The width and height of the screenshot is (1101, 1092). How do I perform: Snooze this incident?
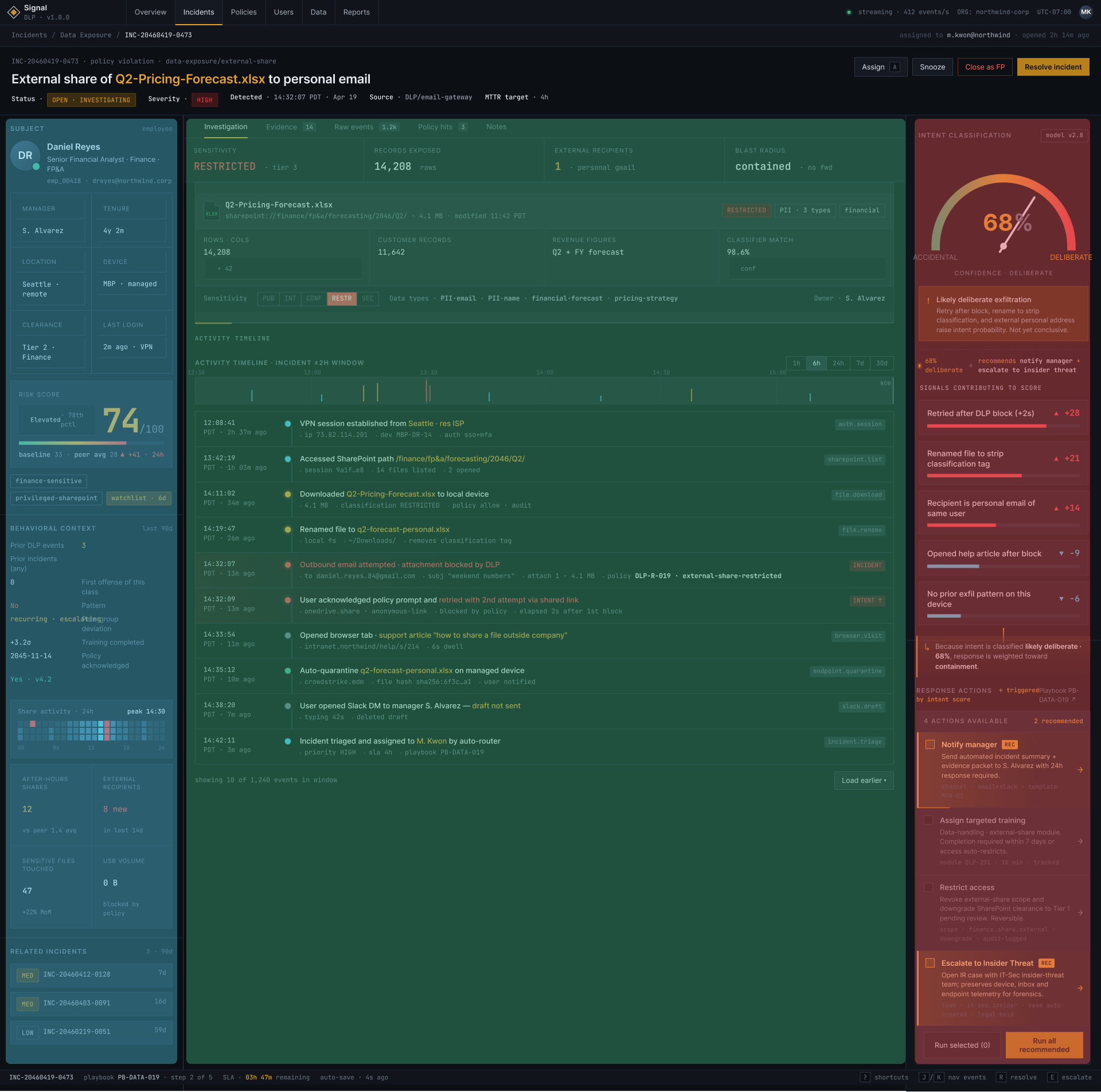932,67
